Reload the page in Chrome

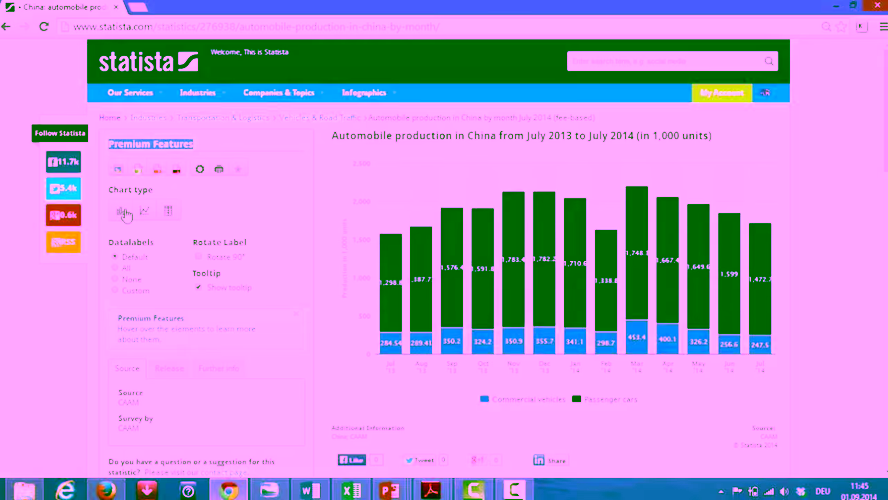(x=44, y=27)
